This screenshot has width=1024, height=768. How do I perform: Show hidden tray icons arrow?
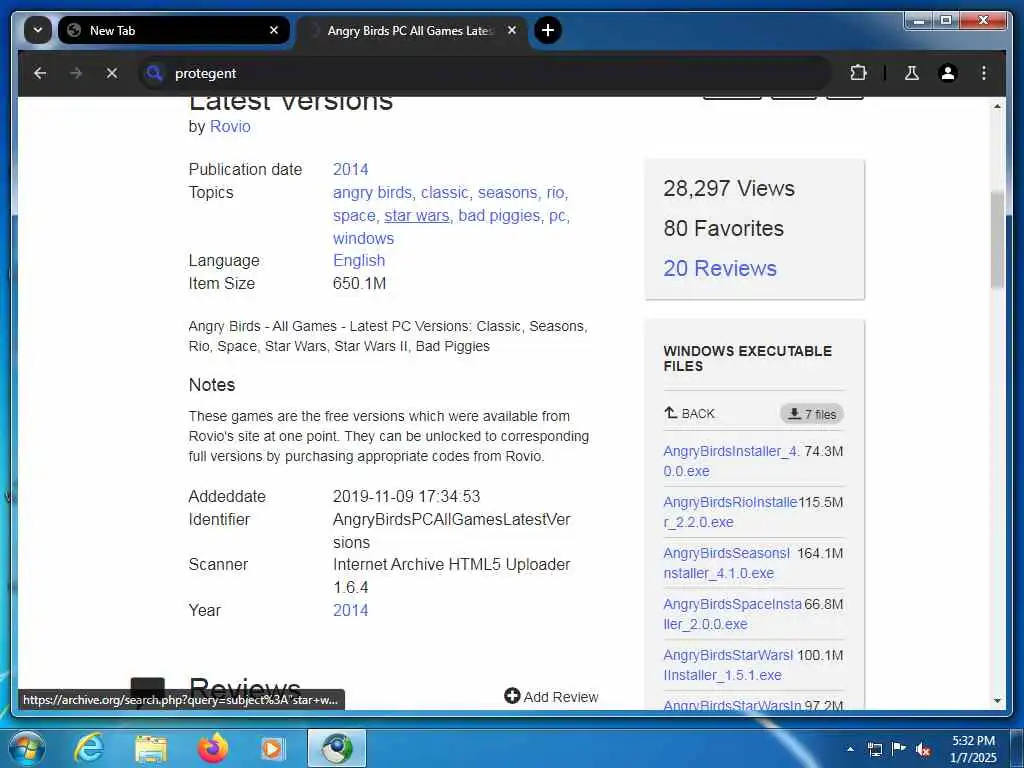coord(850,749)
